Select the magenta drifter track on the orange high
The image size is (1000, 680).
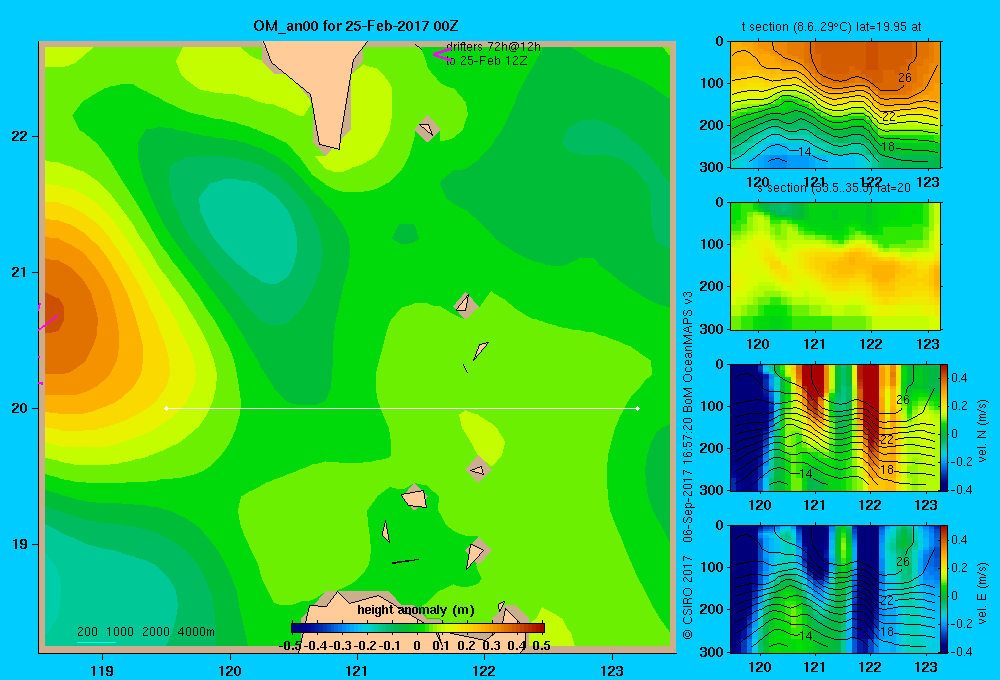(x=48, y=323)
